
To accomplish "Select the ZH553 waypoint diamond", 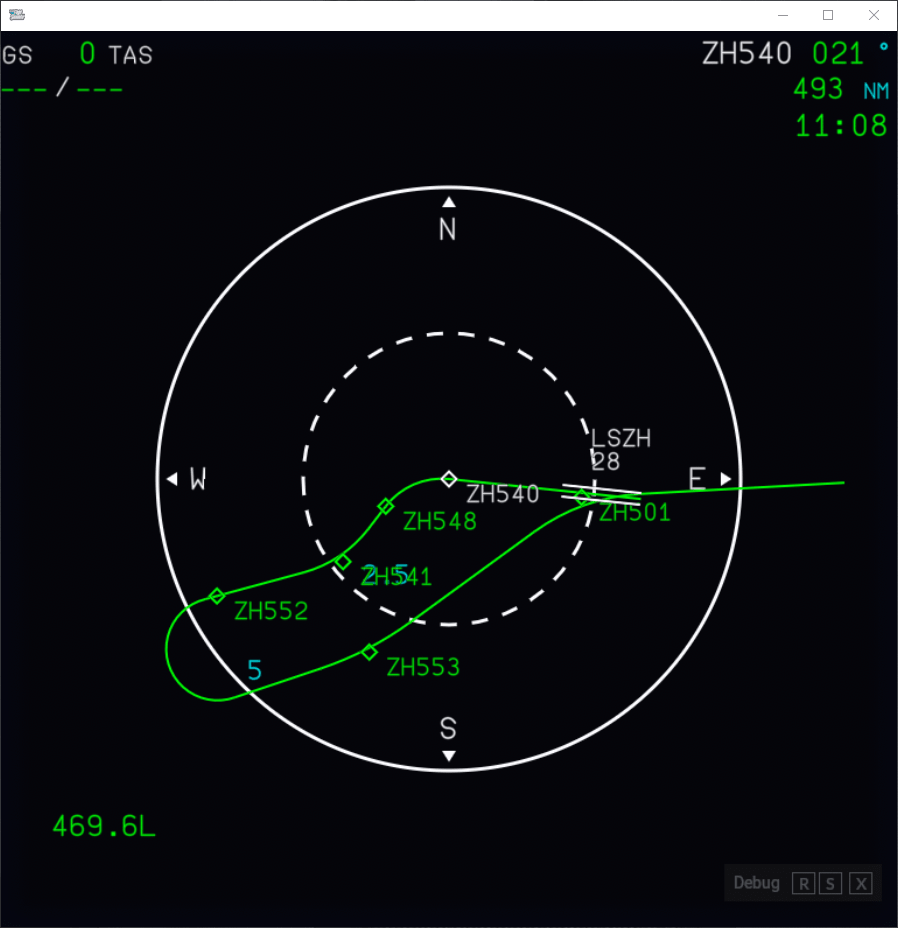I will [369, 652].
